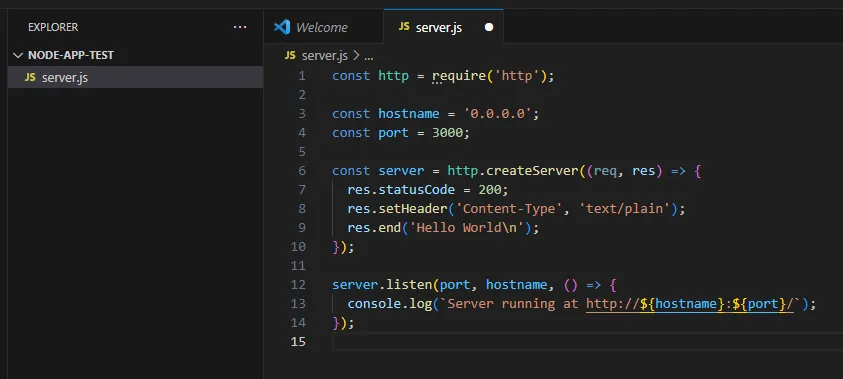Click the NODE-APP-TEST folder header

click(x=135, y=55)
